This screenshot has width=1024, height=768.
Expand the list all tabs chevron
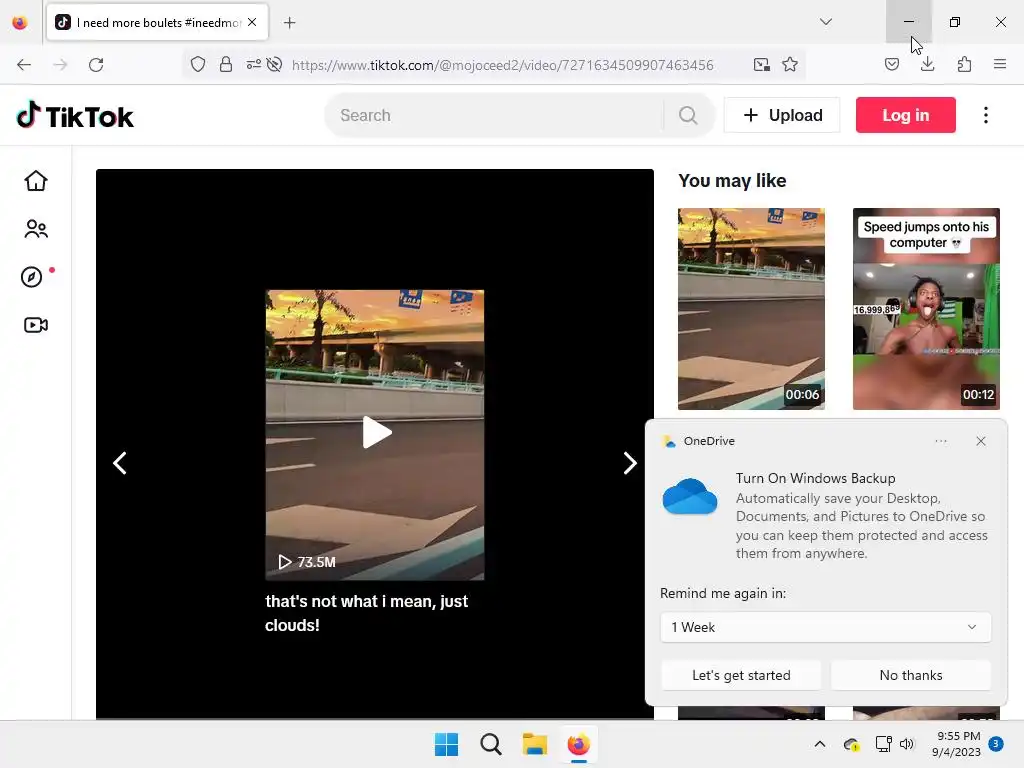pyautogui.click(x=826, y=22)
